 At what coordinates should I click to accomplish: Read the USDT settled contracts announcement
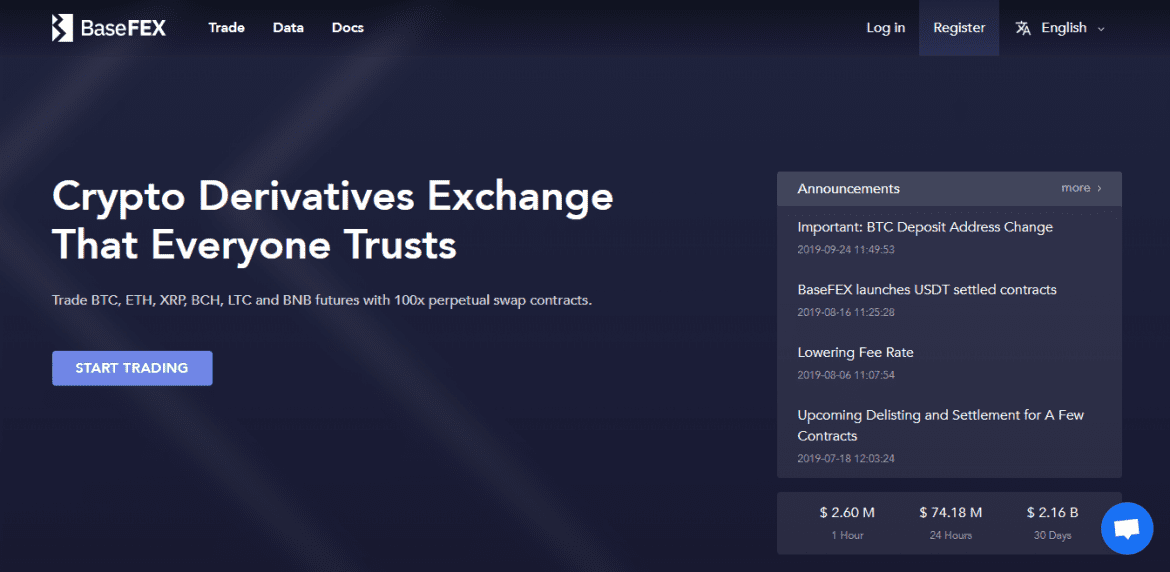tap(926, 290)
